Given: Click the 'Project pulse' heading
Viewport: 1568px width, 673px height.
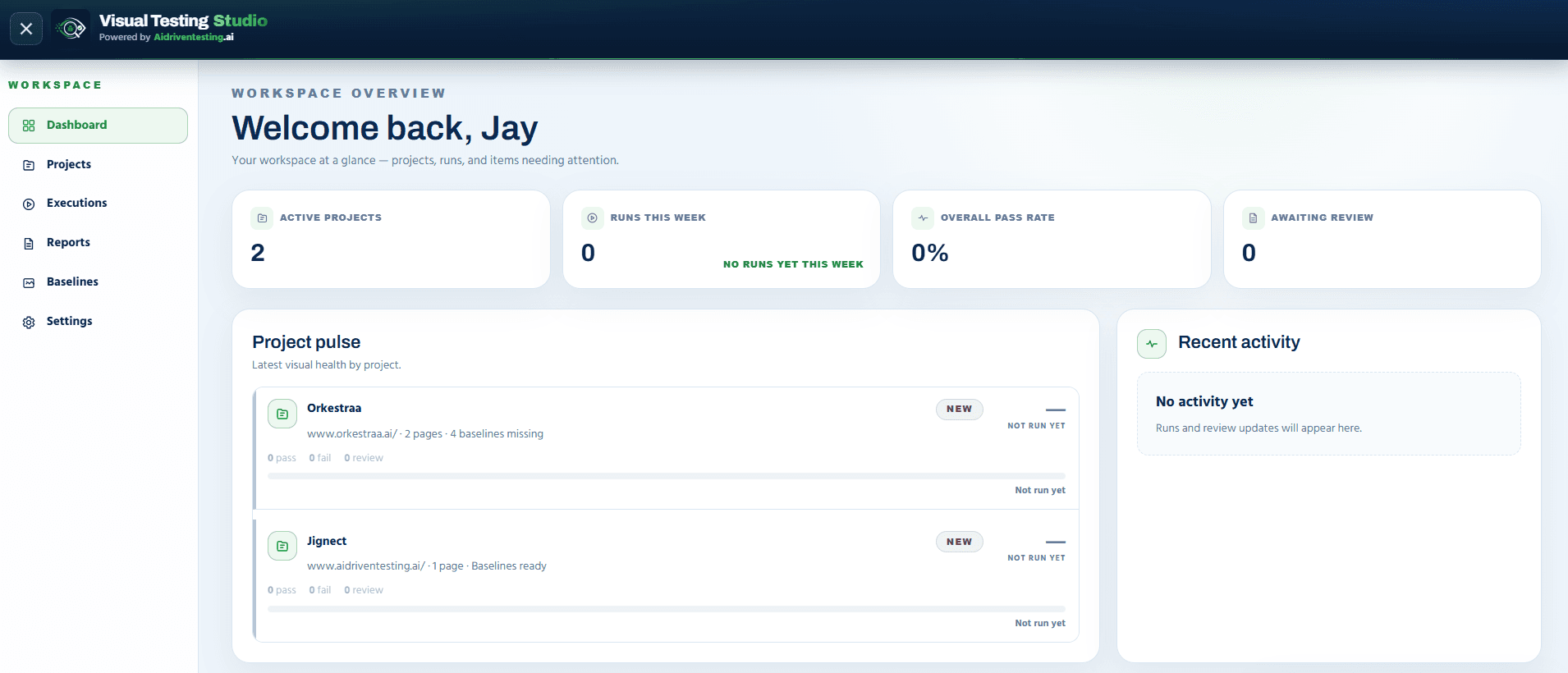Looking at the screenshot, I should (306, 342).
